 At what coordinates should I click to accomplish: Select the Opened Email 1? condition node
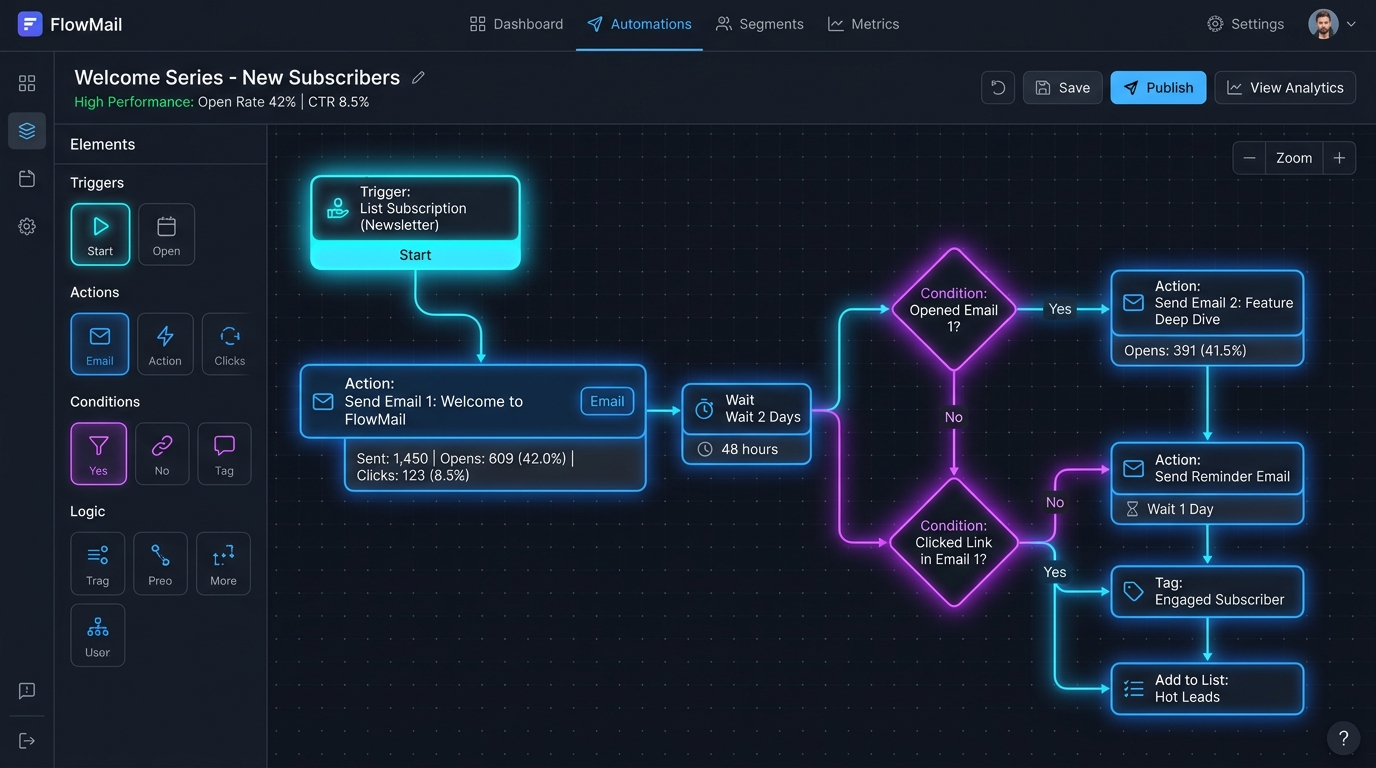pos(954,310)
